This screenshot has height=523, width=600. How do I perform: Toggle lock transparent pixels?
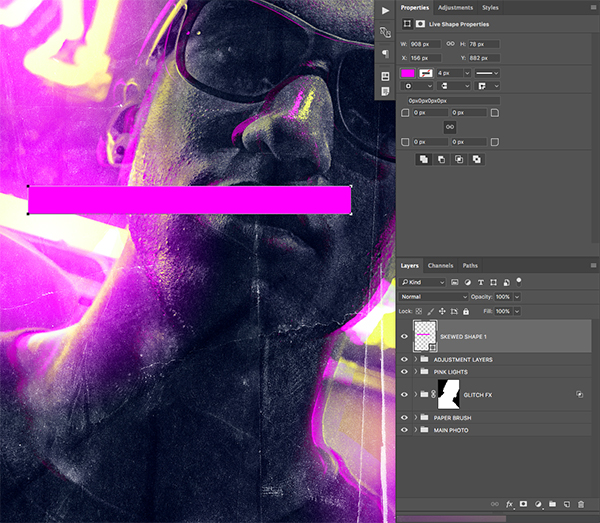coord(419,311)
